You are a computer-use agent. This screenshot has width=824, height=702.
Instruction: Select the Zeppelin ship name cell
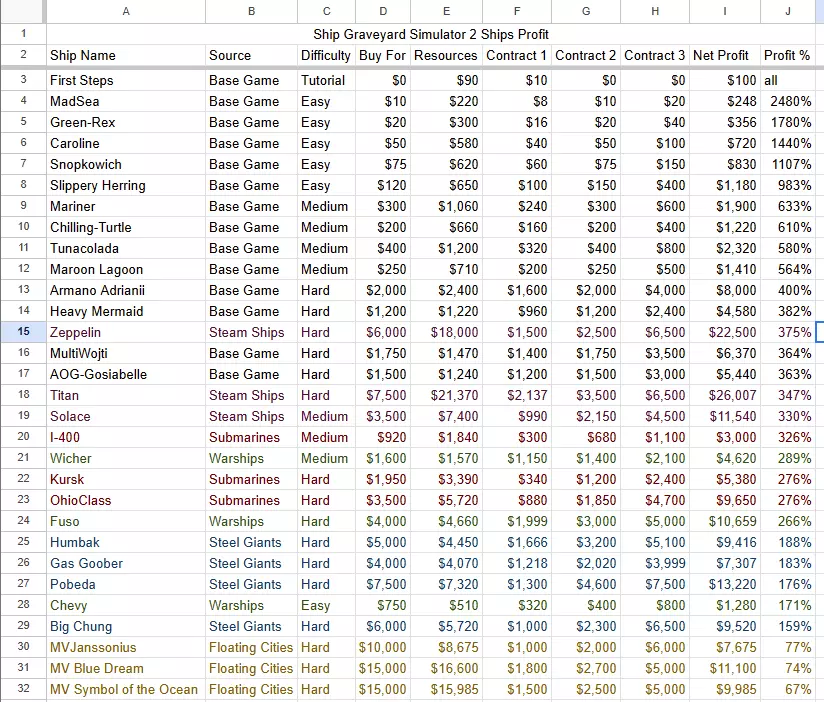pos(126,332)
